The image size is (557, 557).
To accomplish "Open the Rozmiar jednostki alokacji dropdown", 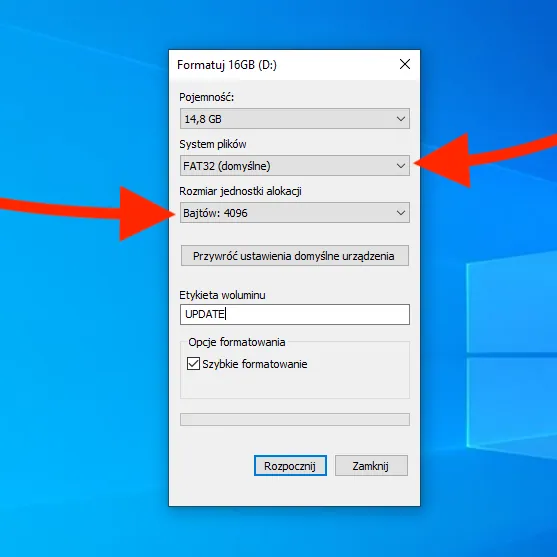I will point(294,213).
